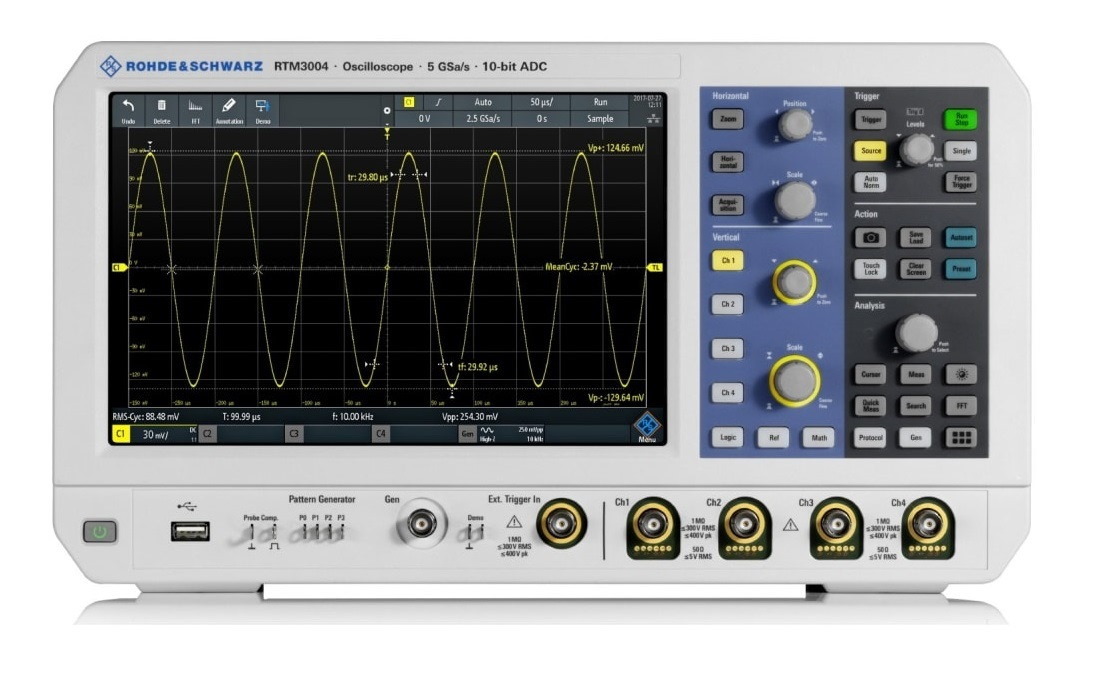Screen dimensions: 1099x694
Task: Open the Auto trigger mode field
Action: (482, 102)
